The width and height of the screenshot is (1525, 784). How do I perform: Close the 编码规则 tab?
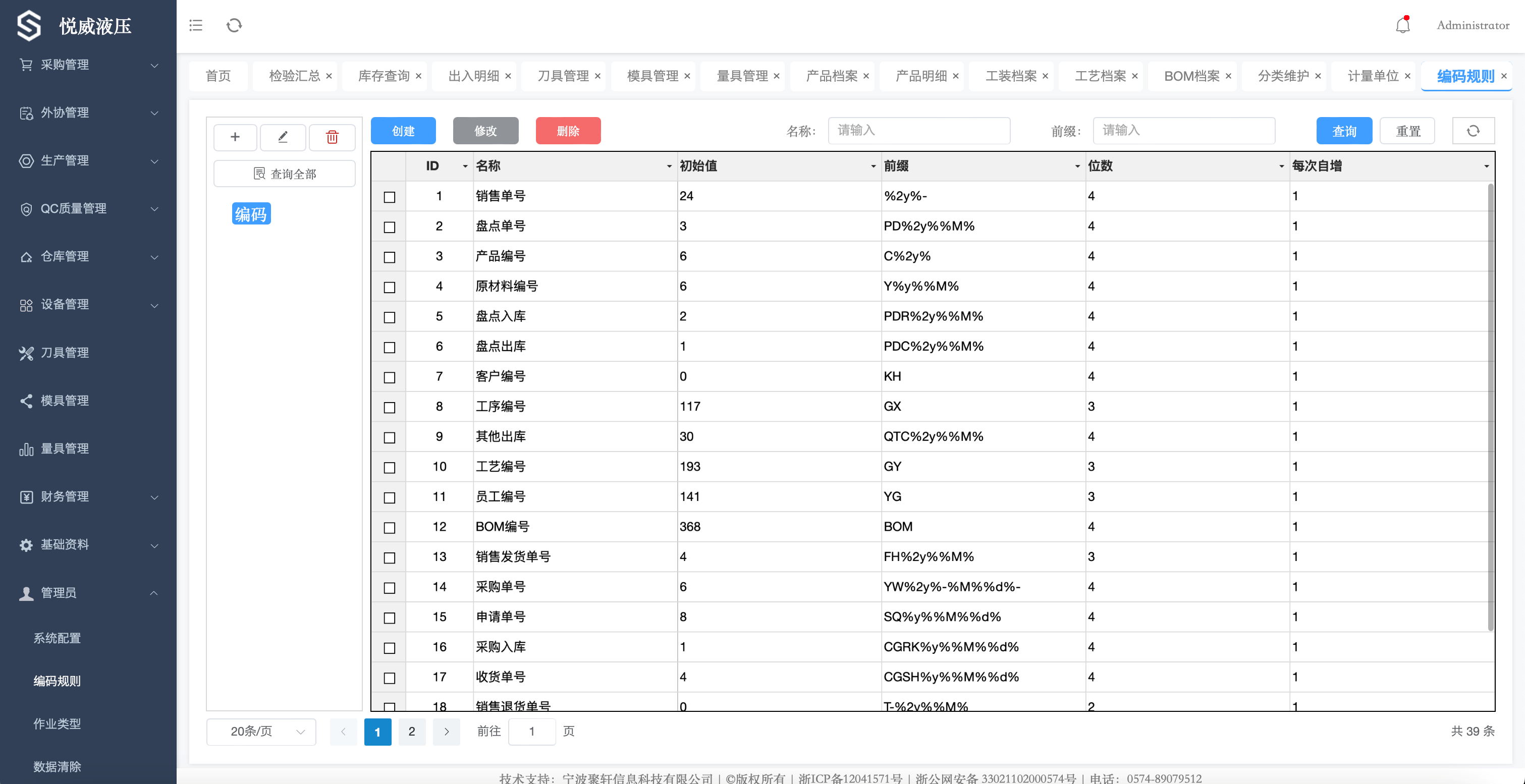(1504, 76)
